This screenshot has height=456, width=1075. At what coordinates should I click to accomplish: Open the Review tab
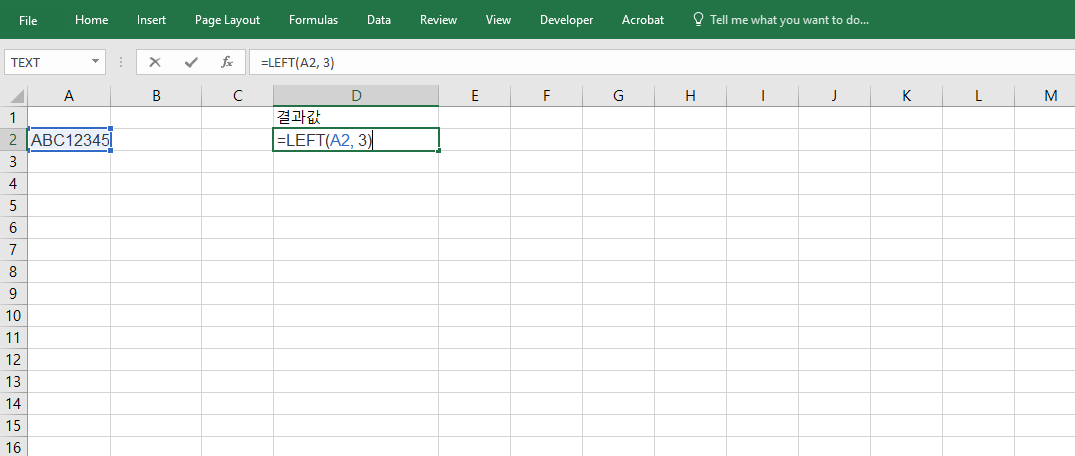coord(438,20)
